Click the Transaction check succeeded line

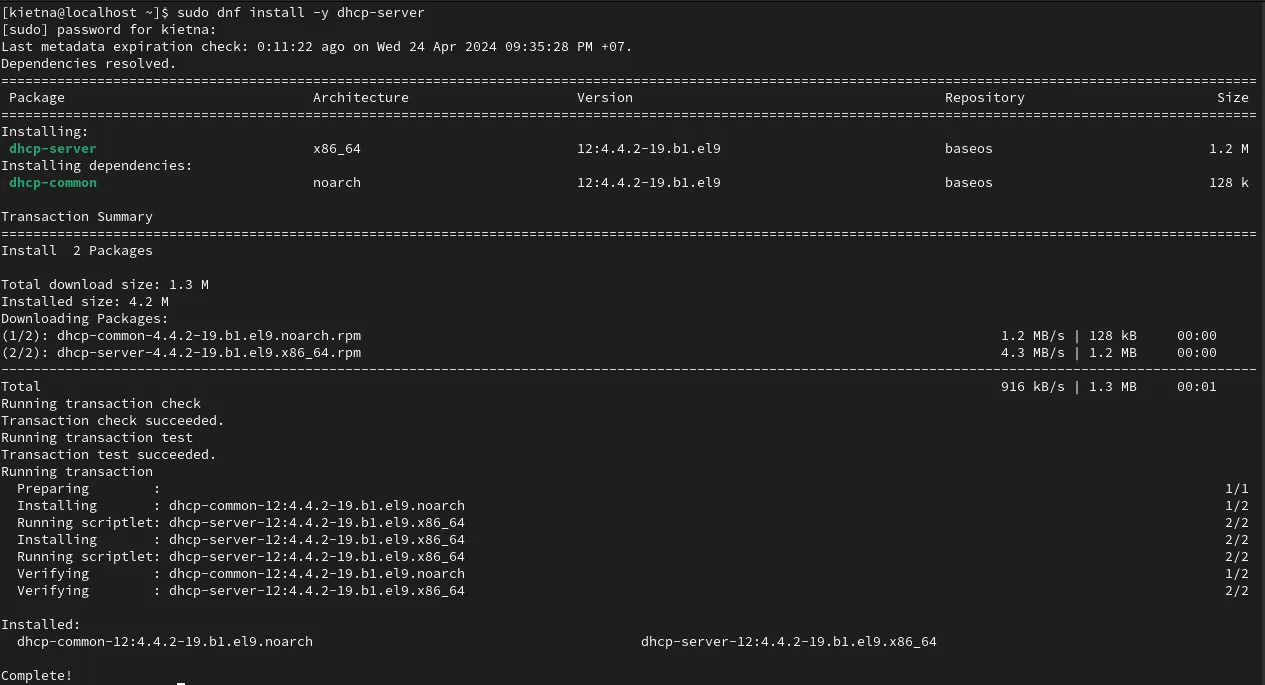113,421
